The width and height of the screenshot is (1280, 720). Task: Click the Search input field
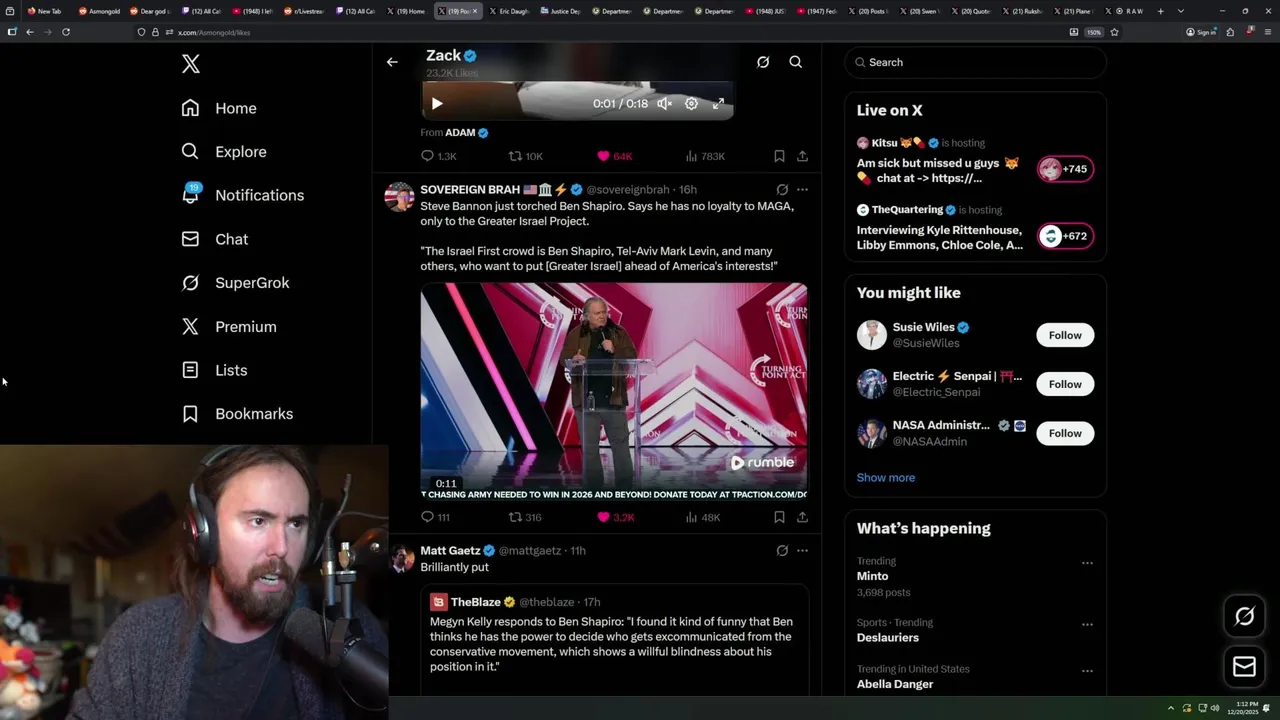(x=975, y=62)
